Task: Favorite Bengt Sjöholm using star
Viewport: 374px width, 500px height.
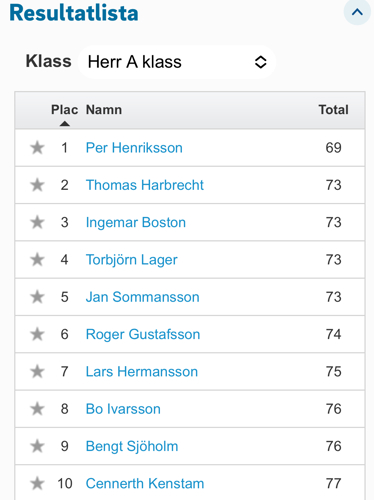Action: tap(37, 446)
